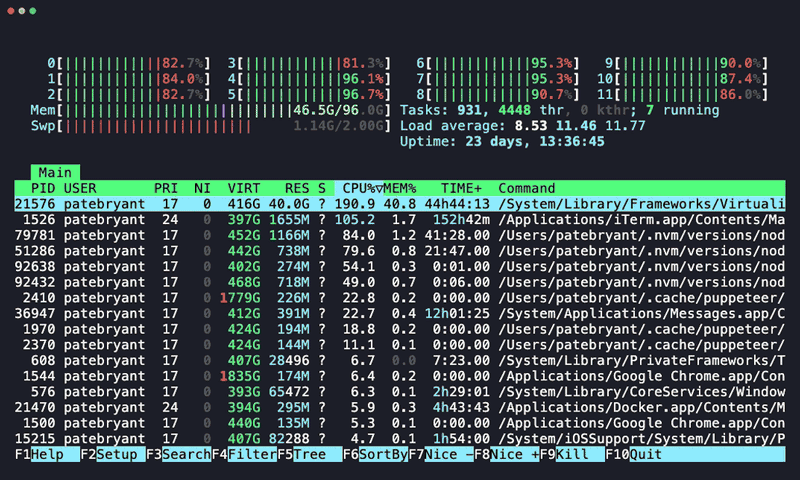The width and height of the screenshot is (800, 480).
Task: Click the 152h42m TIME+ value
Action: [461, 220]
